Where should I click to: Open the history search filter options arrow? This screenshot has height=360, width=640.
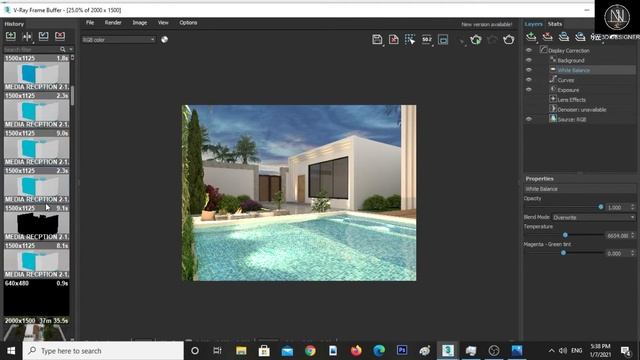pyautogui.click(x=71, y=49)
